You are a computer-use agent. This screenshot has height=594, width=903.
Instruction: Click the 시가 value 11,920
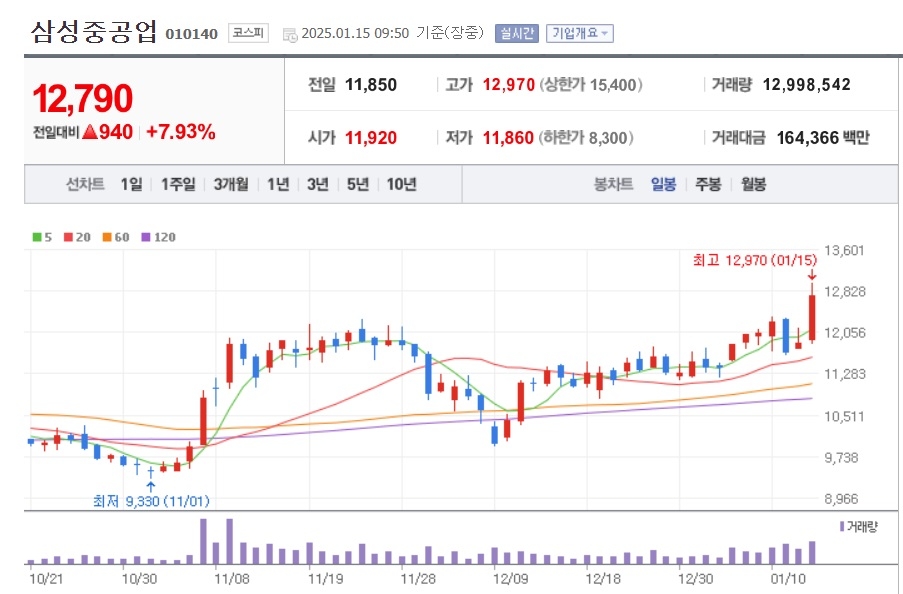point(371,138)
